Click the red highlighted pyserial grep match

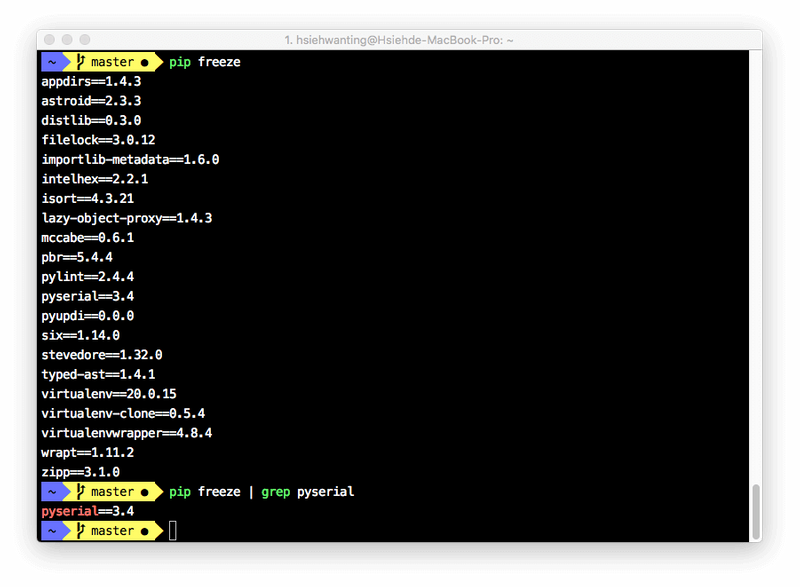[x=68, y=511]
